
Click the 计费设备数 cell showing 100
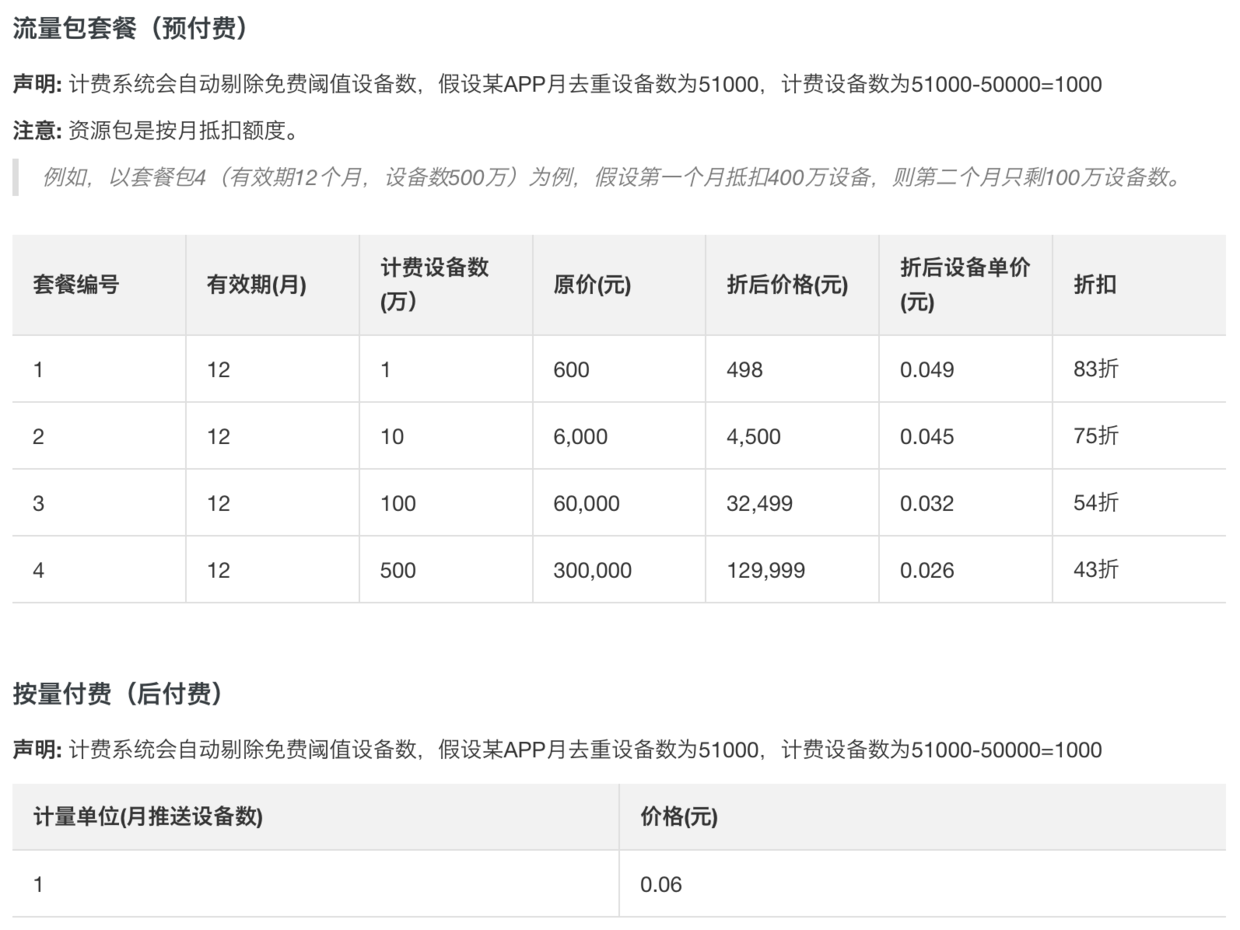pos(446,503)
